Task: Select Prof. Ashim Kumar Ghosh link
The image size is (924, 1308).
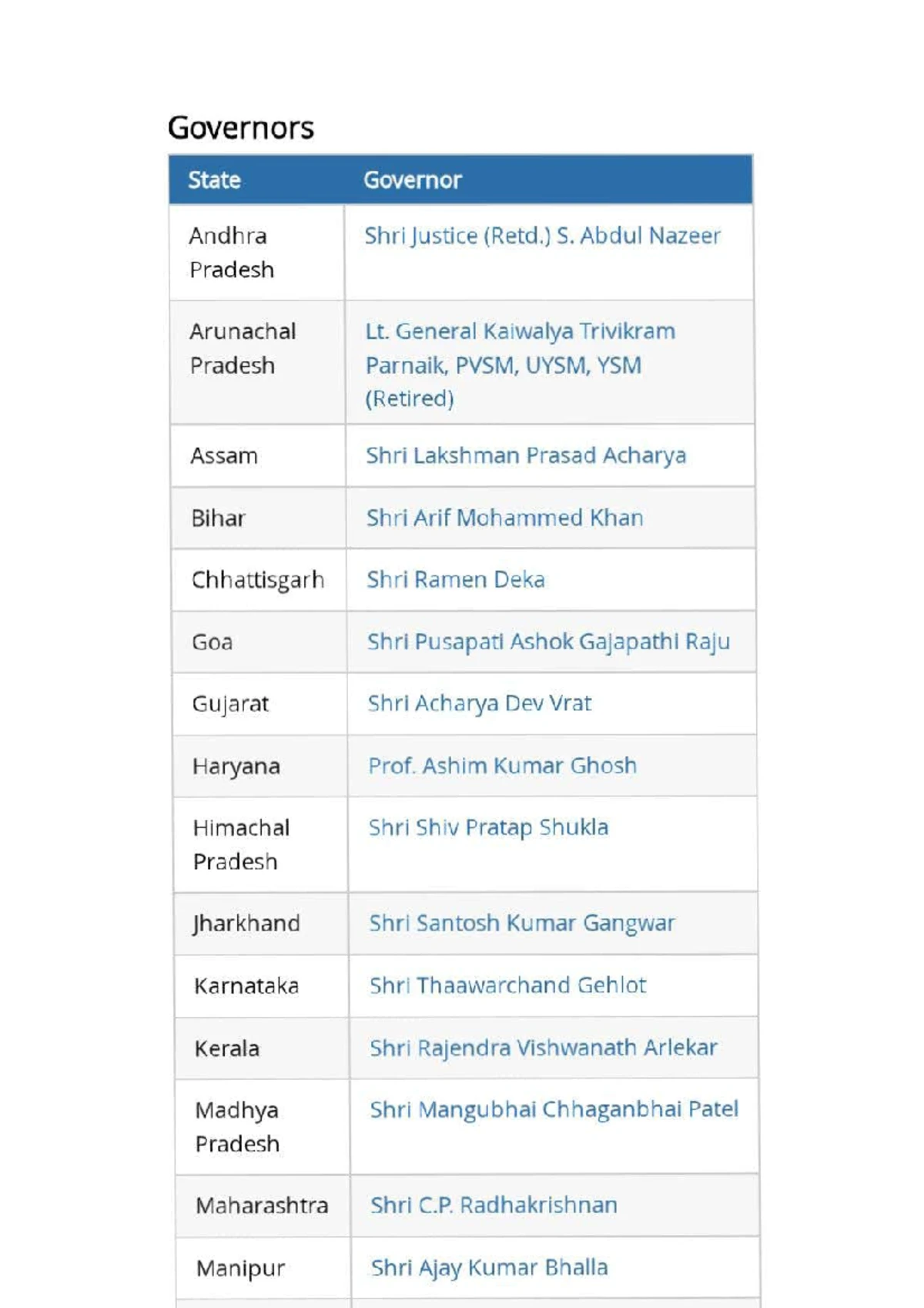Action: (x=502, y=766)
